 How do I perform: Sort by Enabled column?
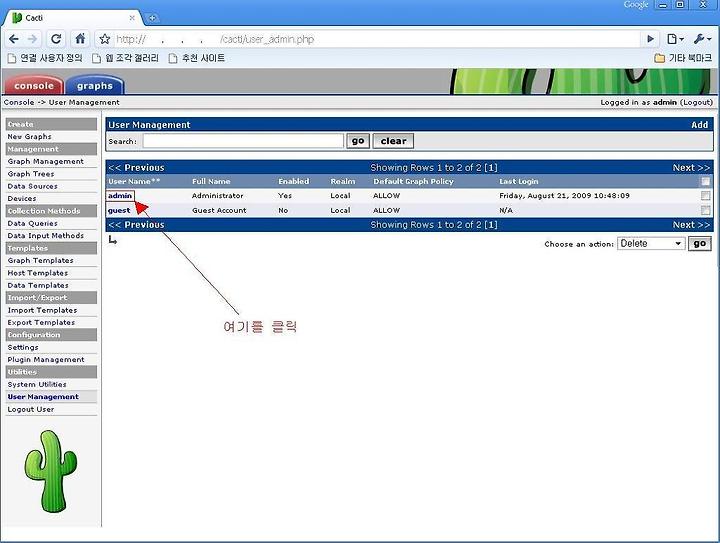(x=293, y=181)
